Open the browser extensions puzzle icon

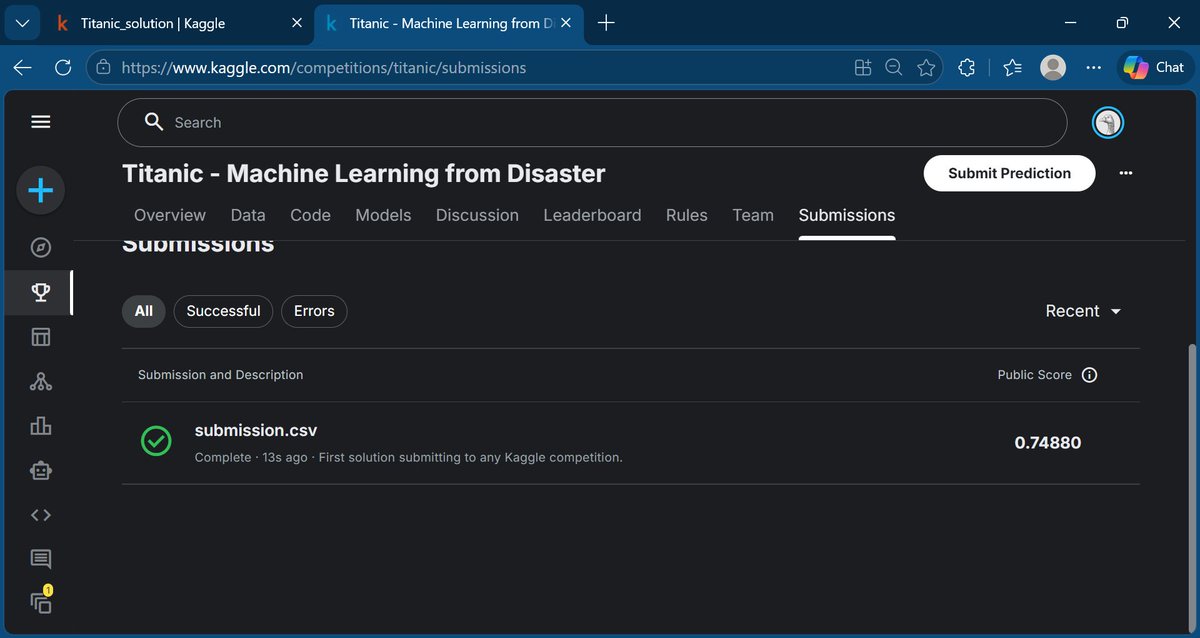[x=966, y=67]
